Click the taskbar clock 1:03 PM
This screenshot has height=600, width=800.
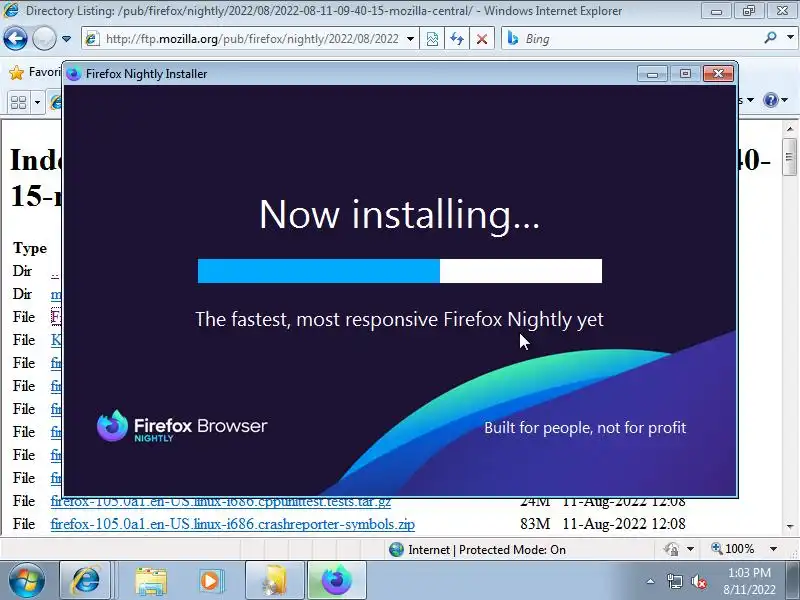point(749,572)
